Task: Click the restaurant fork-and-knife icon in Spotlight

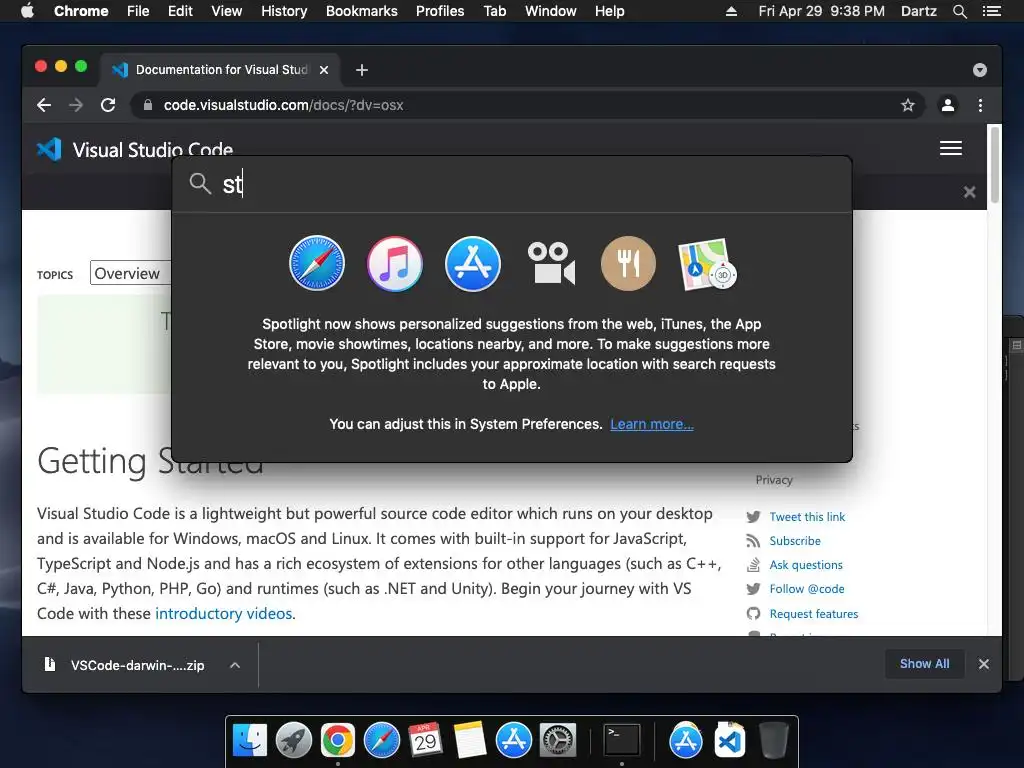Action: [628, 263]
